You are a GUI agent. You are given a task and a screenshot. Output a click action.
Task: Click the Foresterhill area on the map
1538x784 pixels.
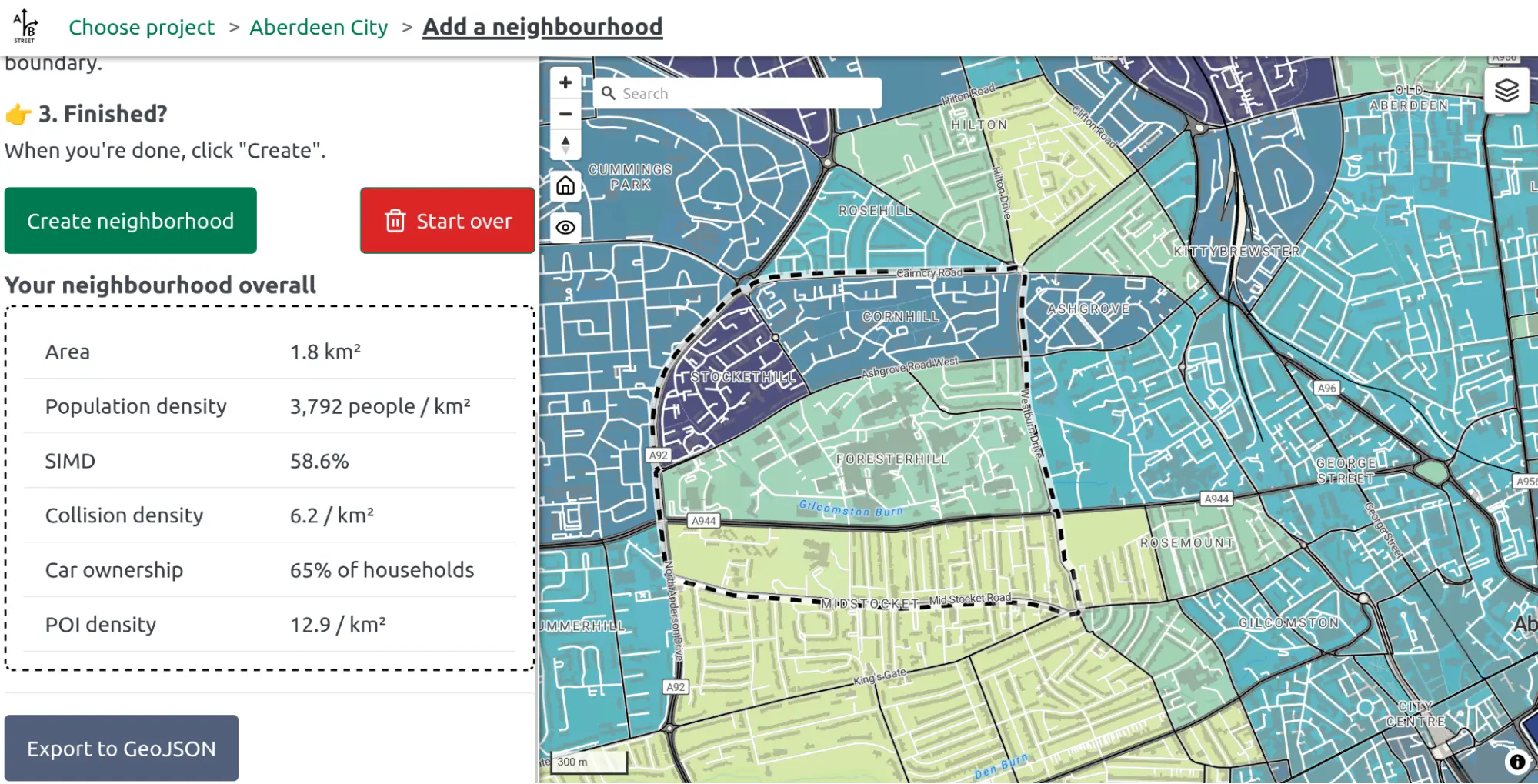(892, 459)
